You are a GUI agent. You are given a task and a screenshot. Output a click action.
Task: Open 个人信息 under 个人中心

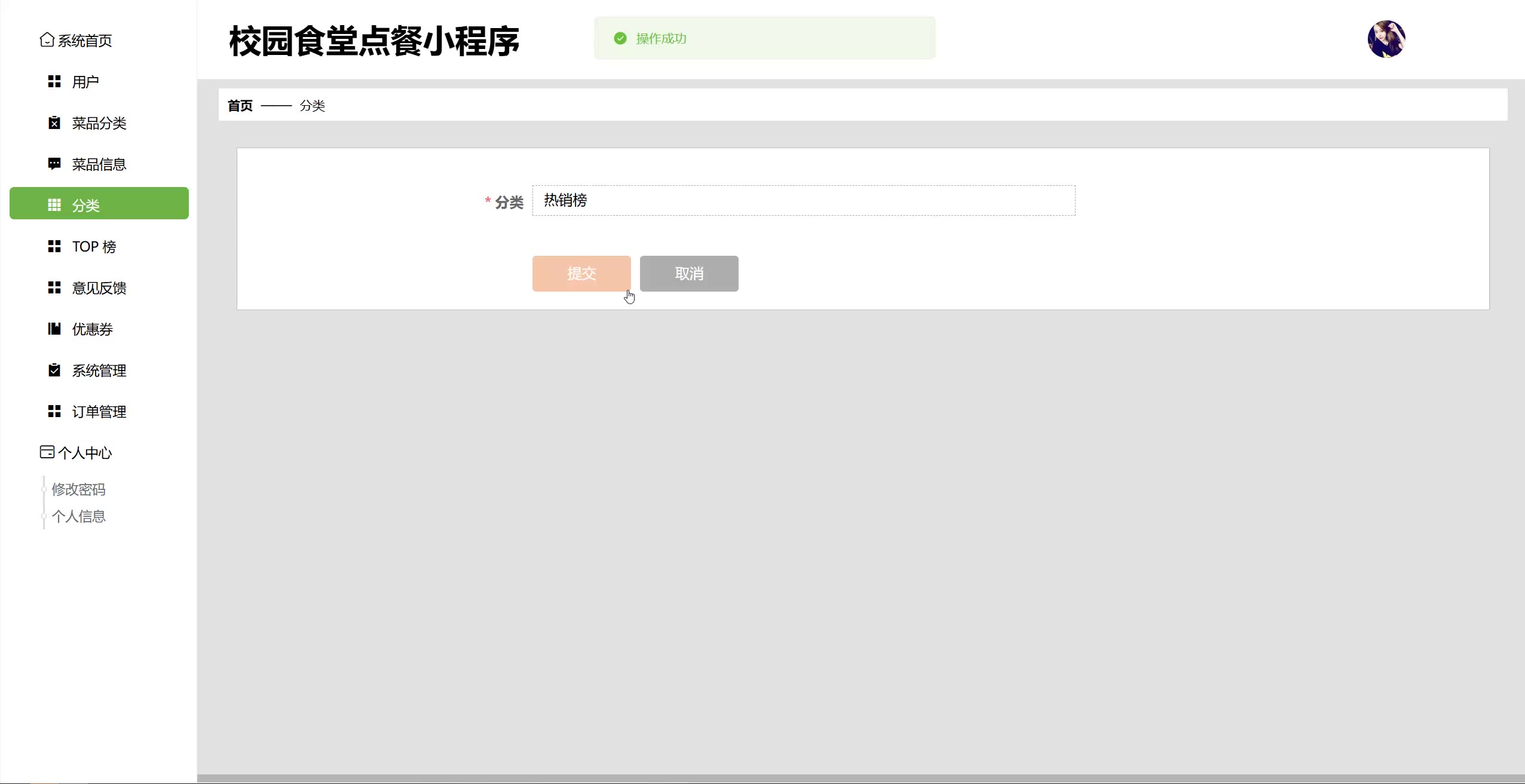pyautogui.click(x=78, y=516)
